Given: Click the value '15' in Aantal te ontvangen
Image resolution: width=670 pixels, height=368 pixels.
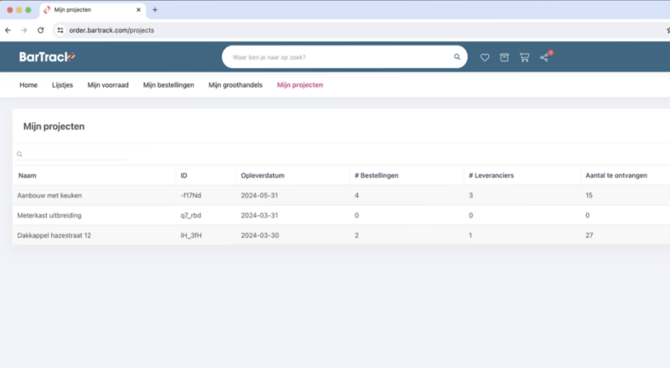Looking at the screenshot, I should 589,195.
